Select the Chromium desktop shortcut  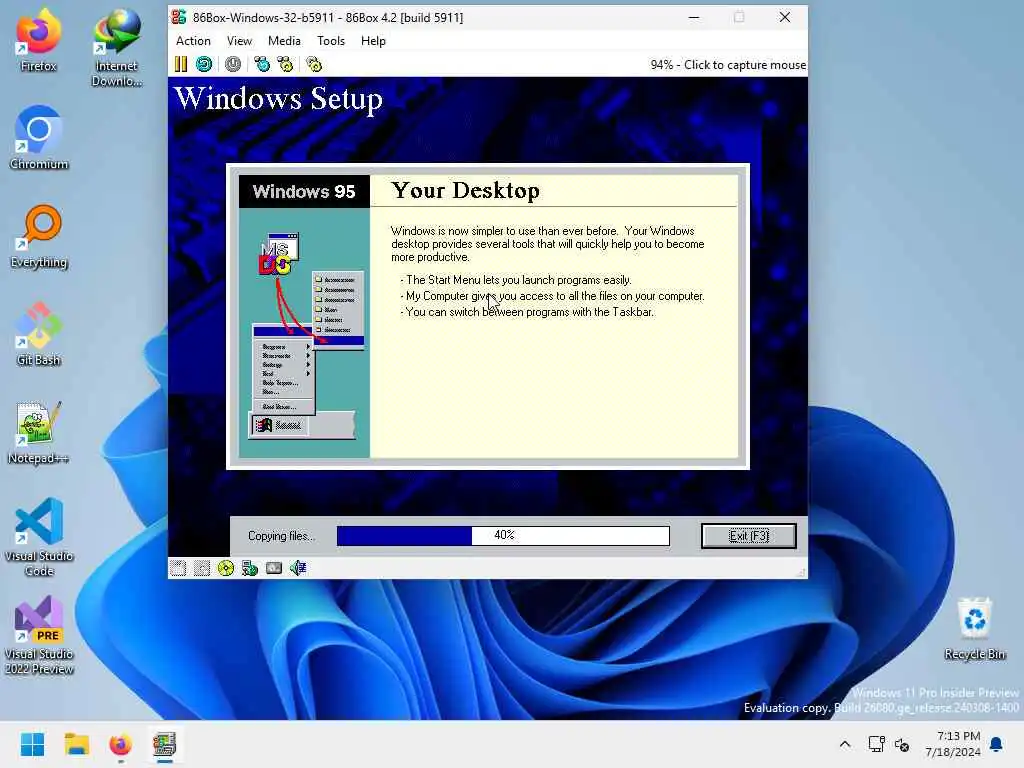39,138
